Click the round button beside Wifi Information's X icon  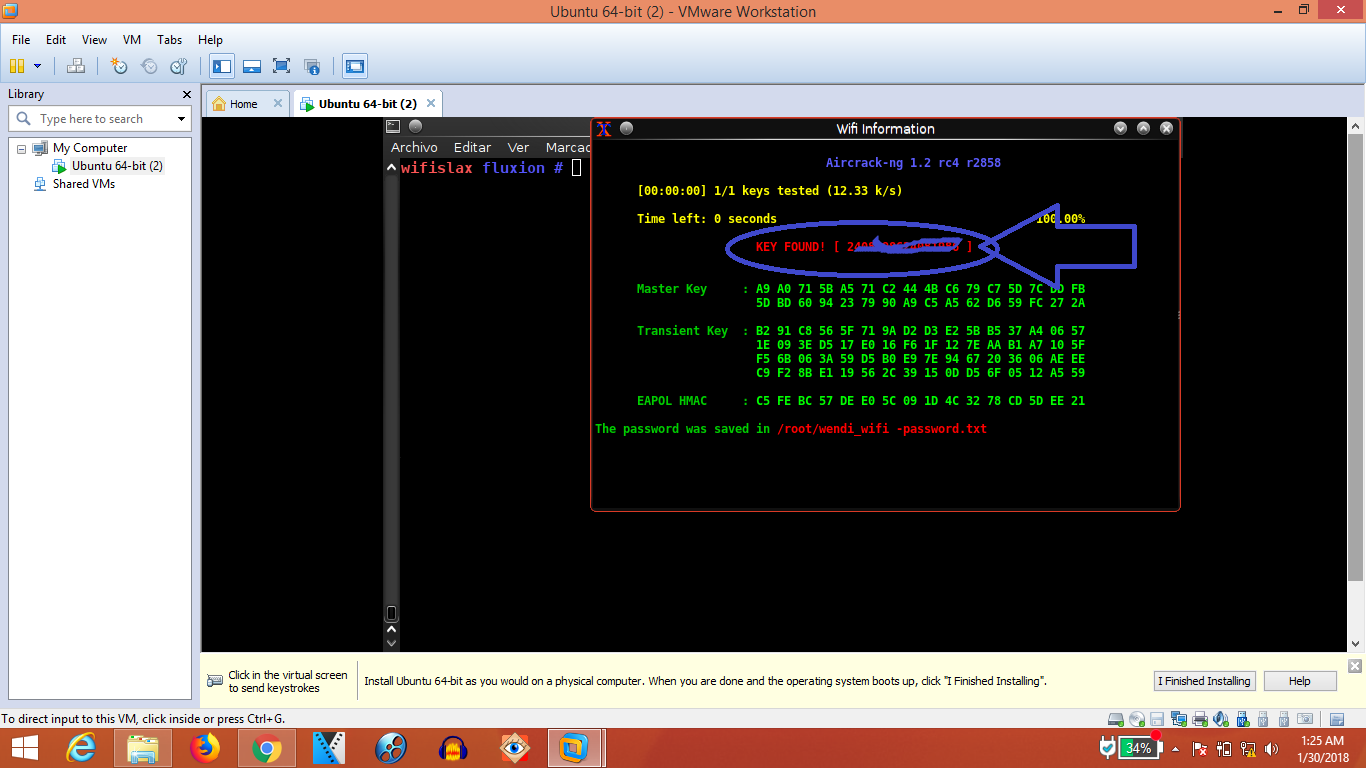click(627, 129)
